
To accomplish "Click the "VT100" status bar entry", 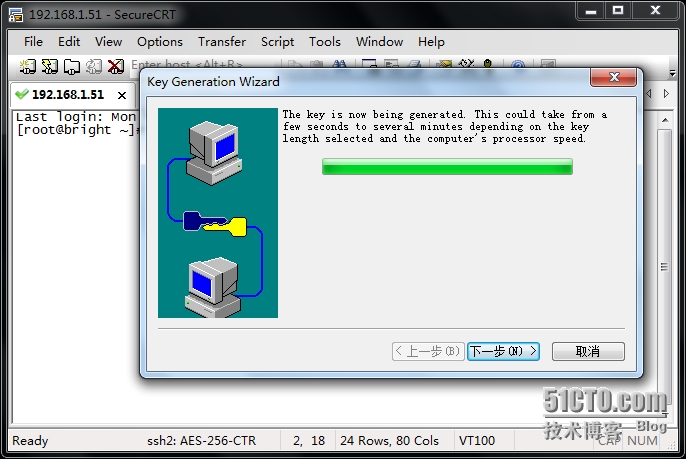I will coord(477,441).
